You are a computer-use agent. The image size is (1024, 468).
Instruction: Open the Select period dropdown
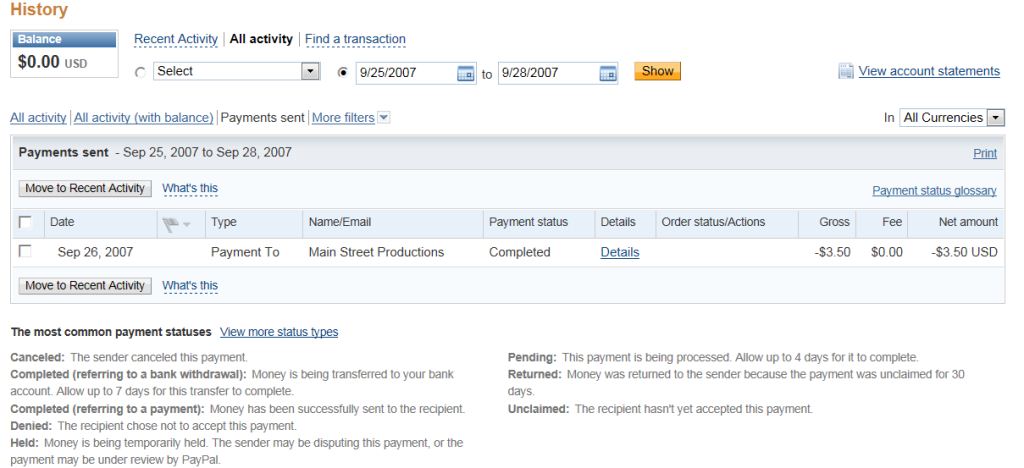pos(235,72)
